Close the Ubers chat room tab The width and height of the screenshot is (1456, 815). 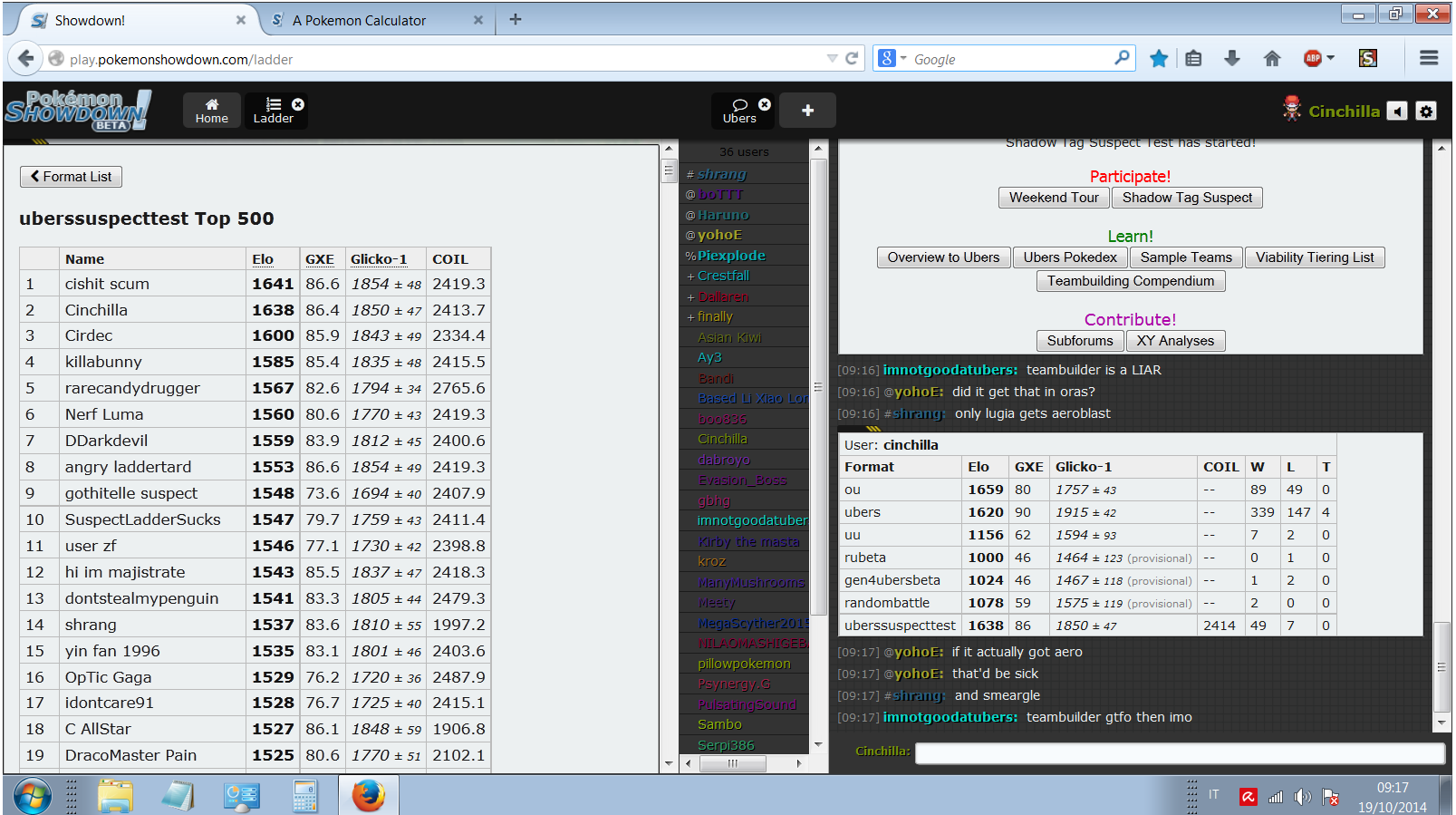pos(765,104)
